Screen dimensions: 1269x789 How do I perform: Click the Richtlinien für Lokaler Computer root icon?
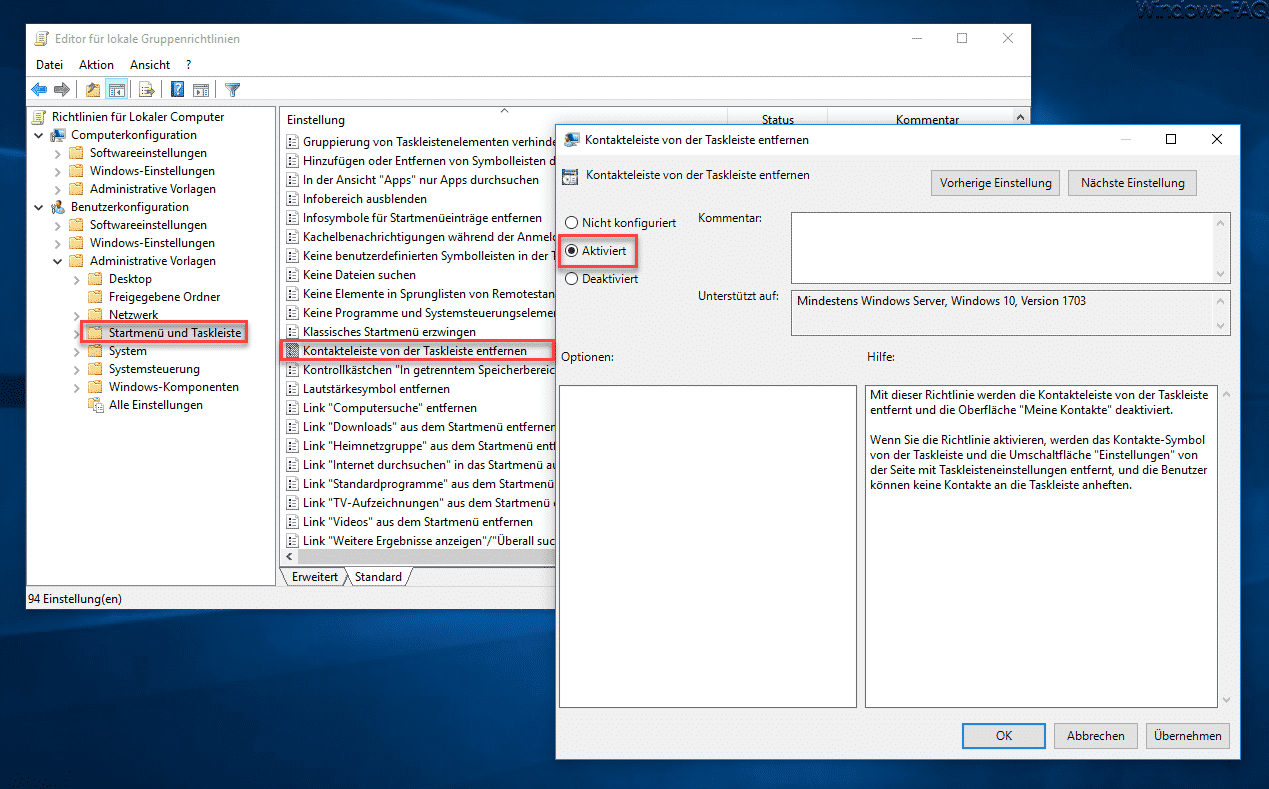click(40, 117)
